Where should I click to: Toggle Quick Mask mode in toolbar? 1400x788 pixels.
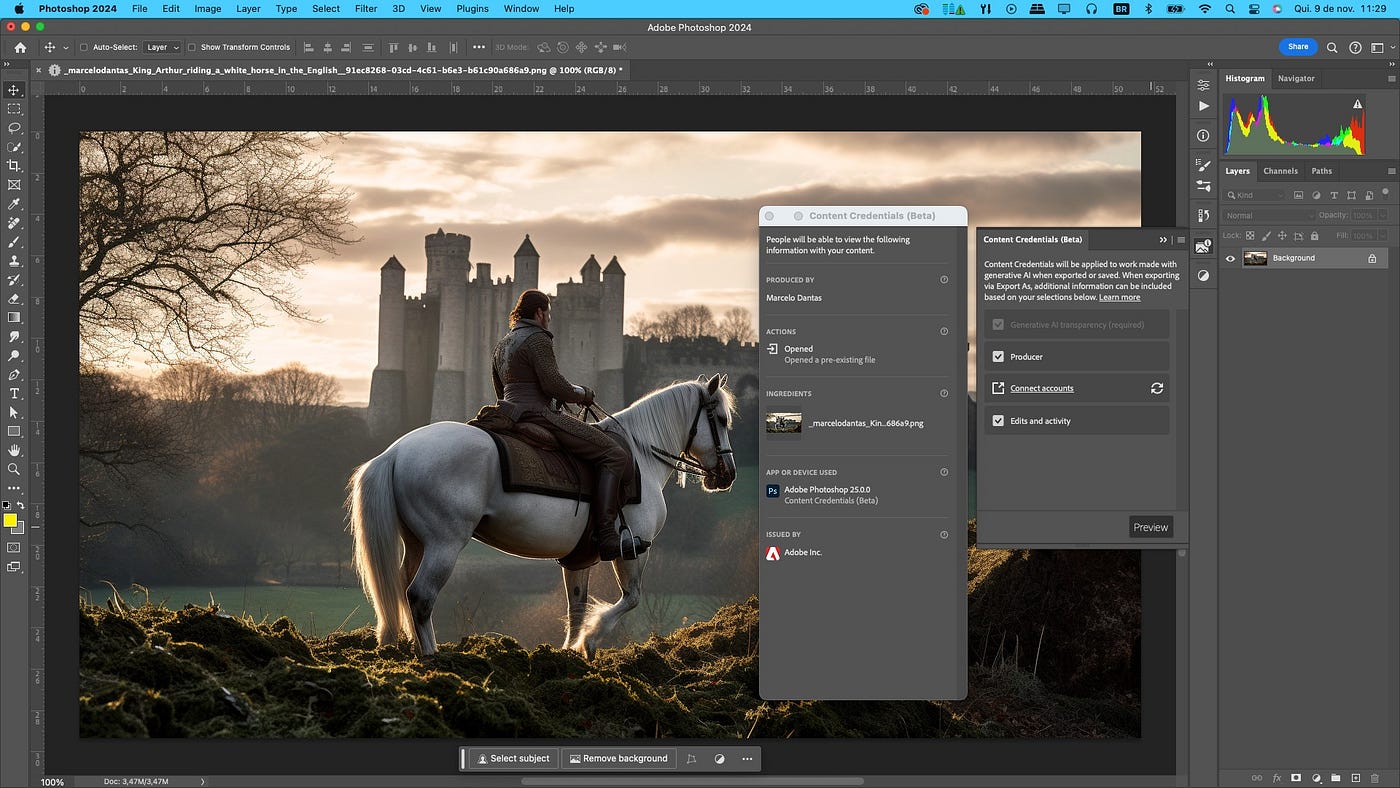click(14, 548)
